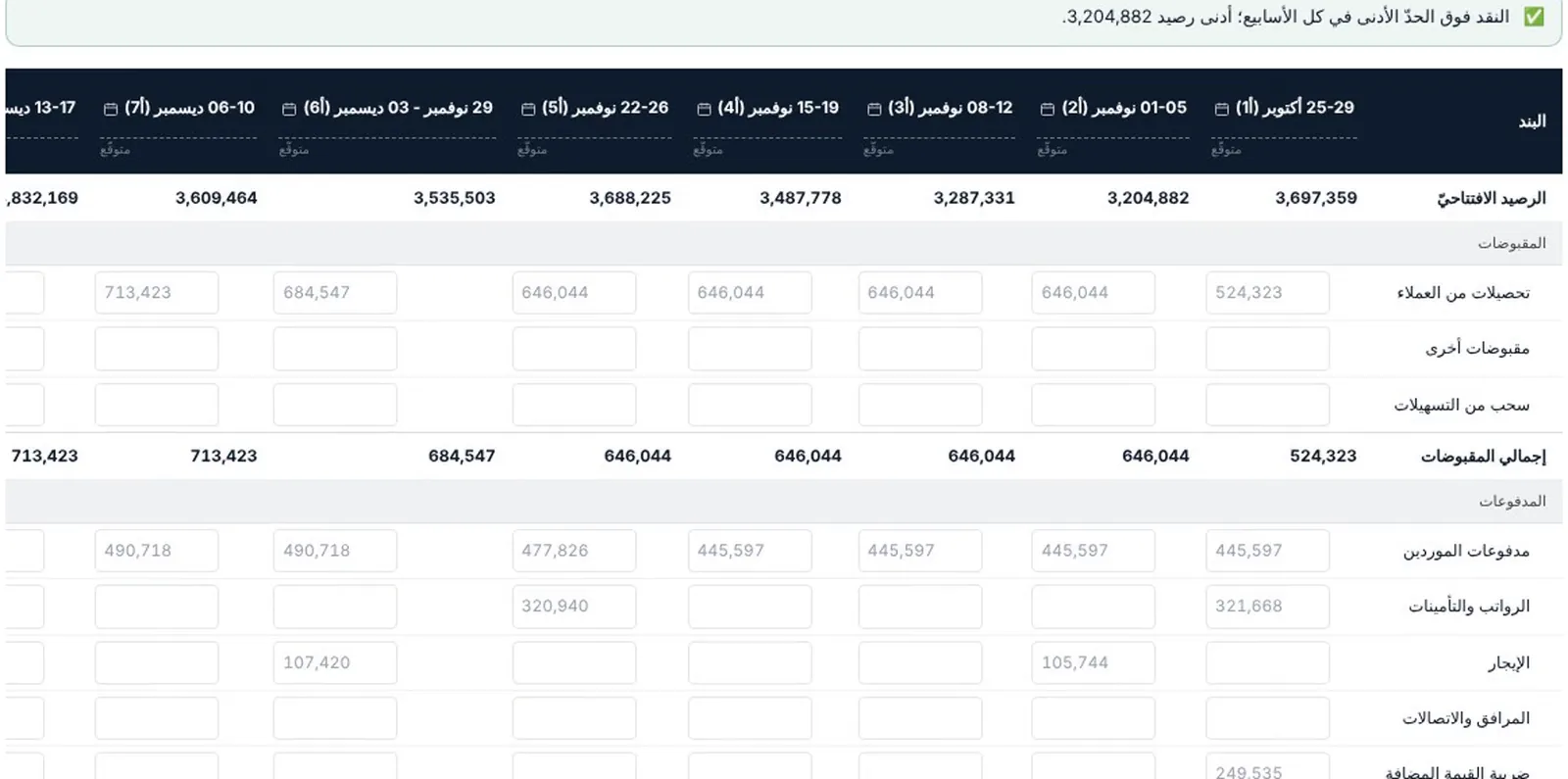Select total receipts value 524,323 in إجمالي المقبوضات row
The height and width of the screenshot is (779, 1568).
(x=1323, y=456)
